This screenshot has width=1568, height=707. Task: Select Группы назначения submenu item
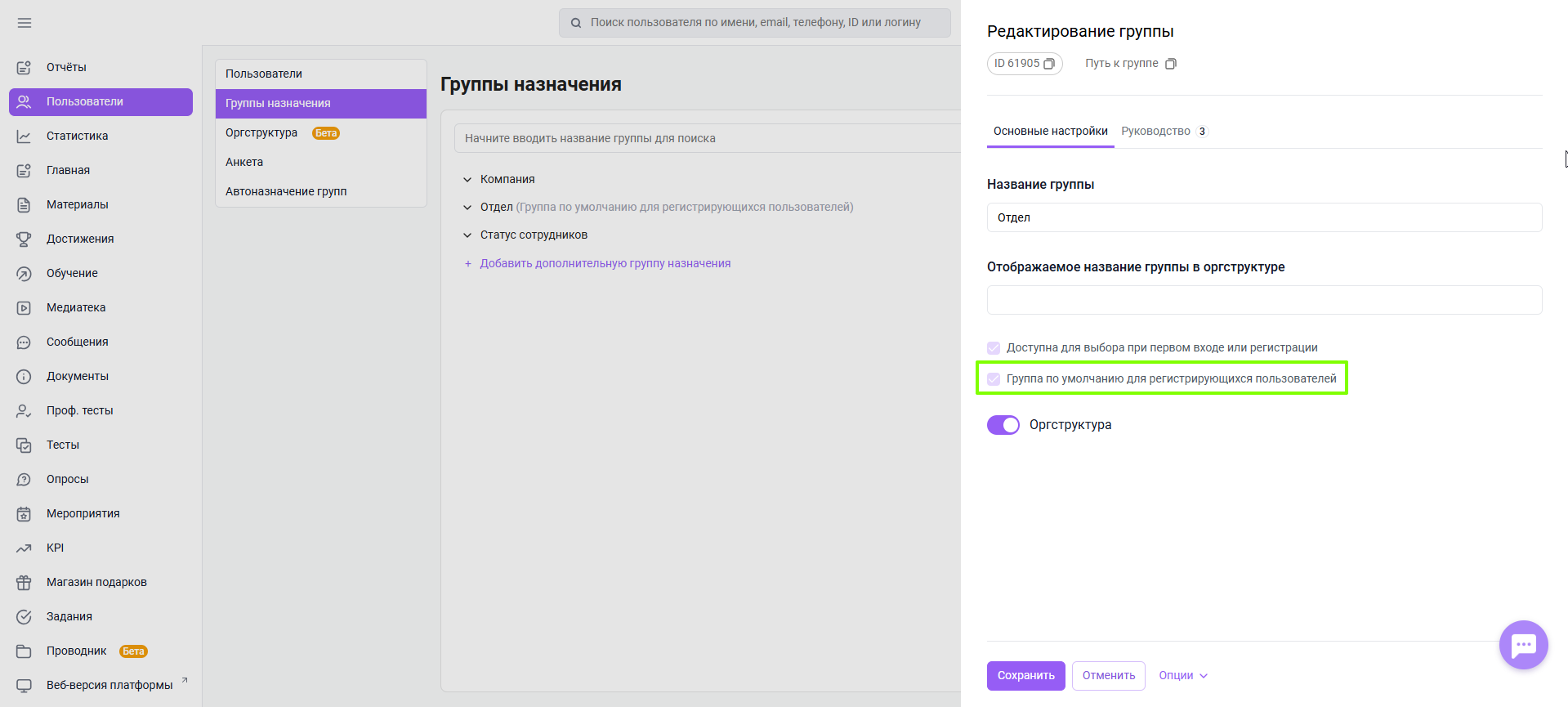click(x=321, y=103)
